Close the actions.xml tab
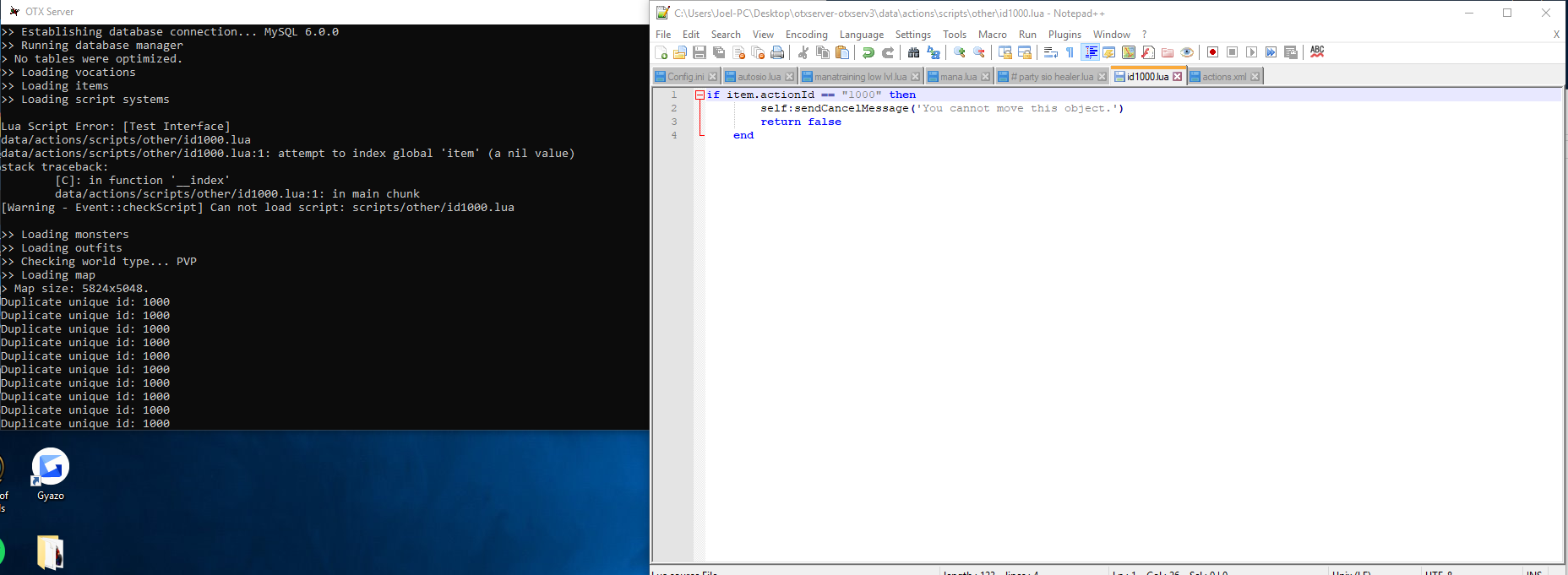The width and height of the screenshot is (1568, 575). click(x=1255, y=77)
